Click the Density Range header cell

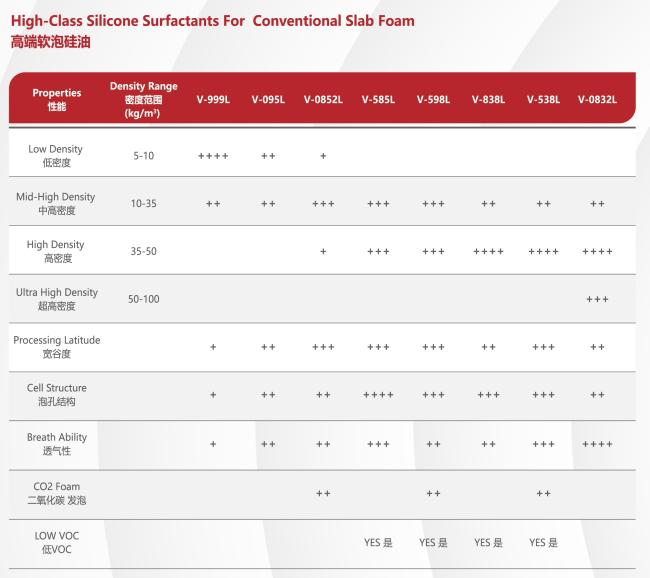[x=143, y=100]
